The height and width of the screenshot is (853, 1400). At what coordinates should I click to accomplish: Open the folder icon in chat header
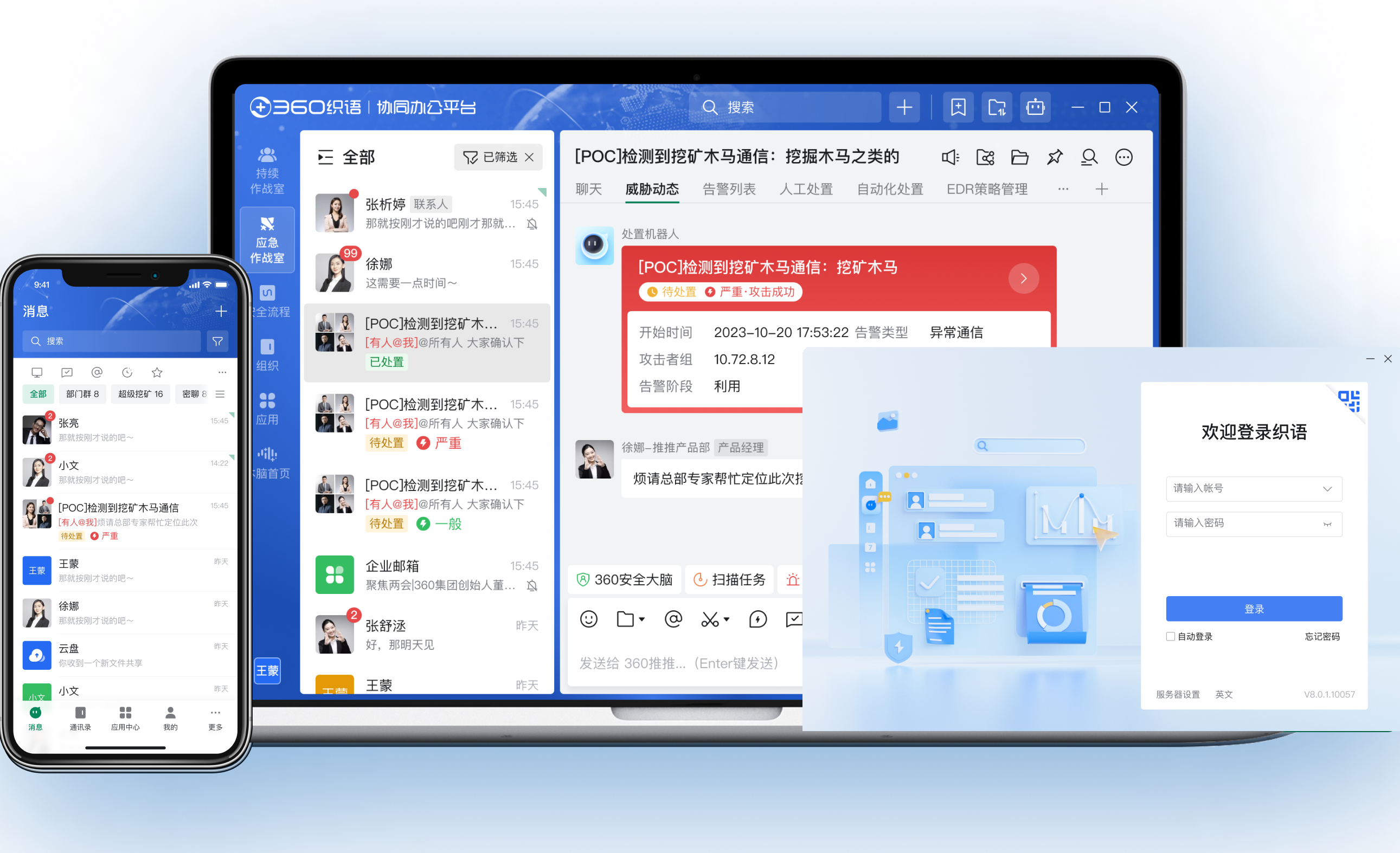pyautogui.click(x=1019, y=157)
